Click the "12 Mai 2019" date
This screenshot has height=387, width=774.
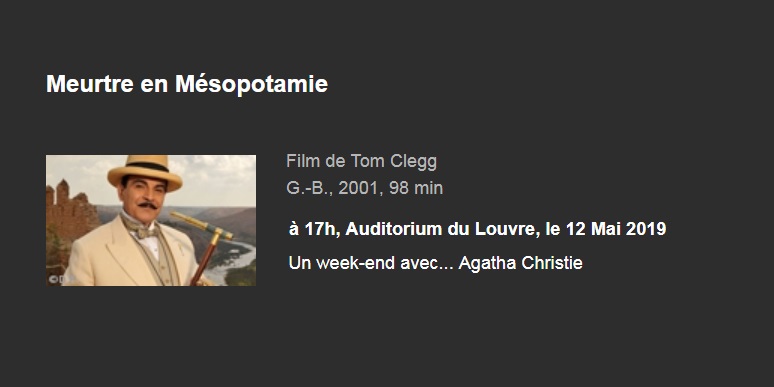coord(616,229)
